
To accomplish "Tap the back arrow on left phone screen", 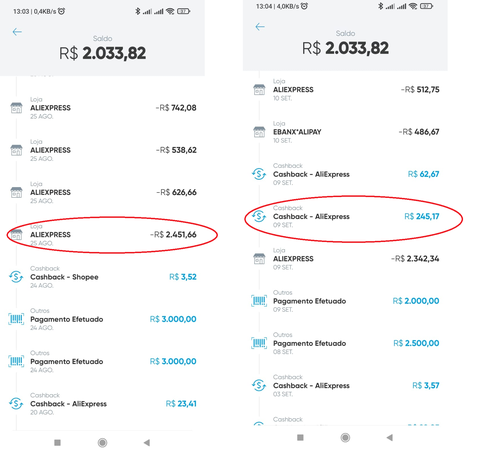I will coord(17,32).
